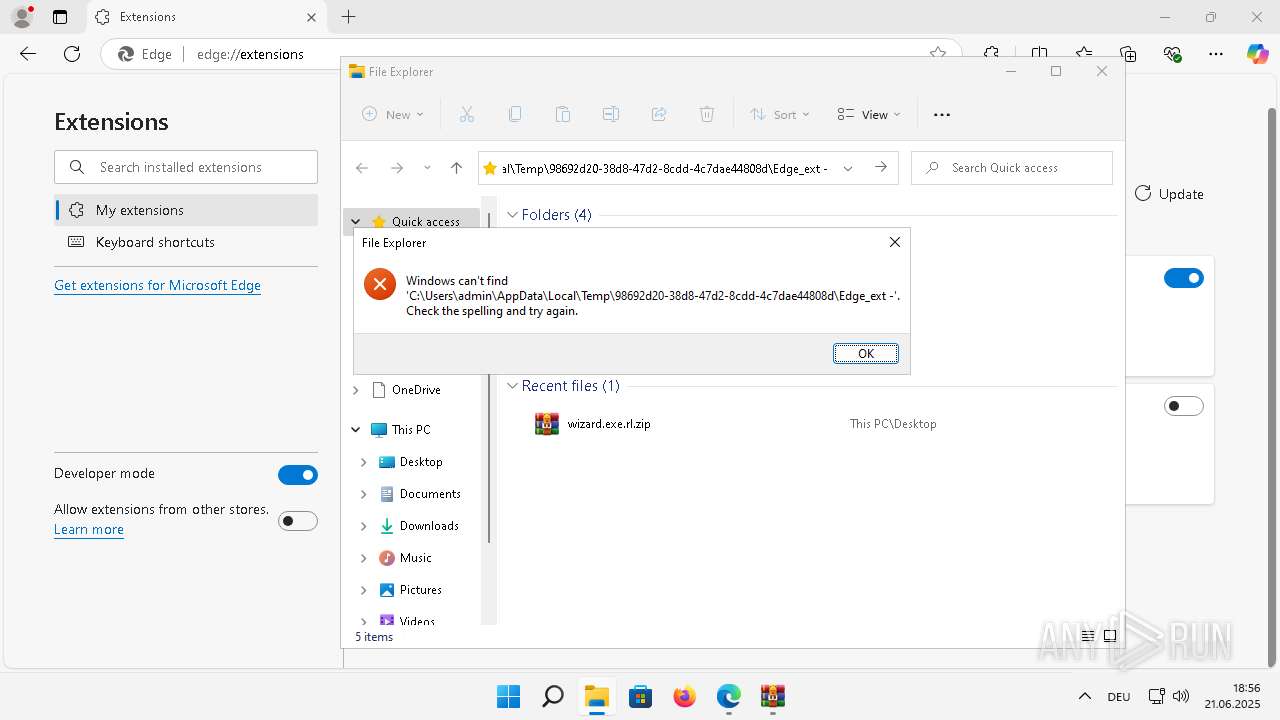
Task: Expand the Downloads tree node
Action: click(363, 526)
